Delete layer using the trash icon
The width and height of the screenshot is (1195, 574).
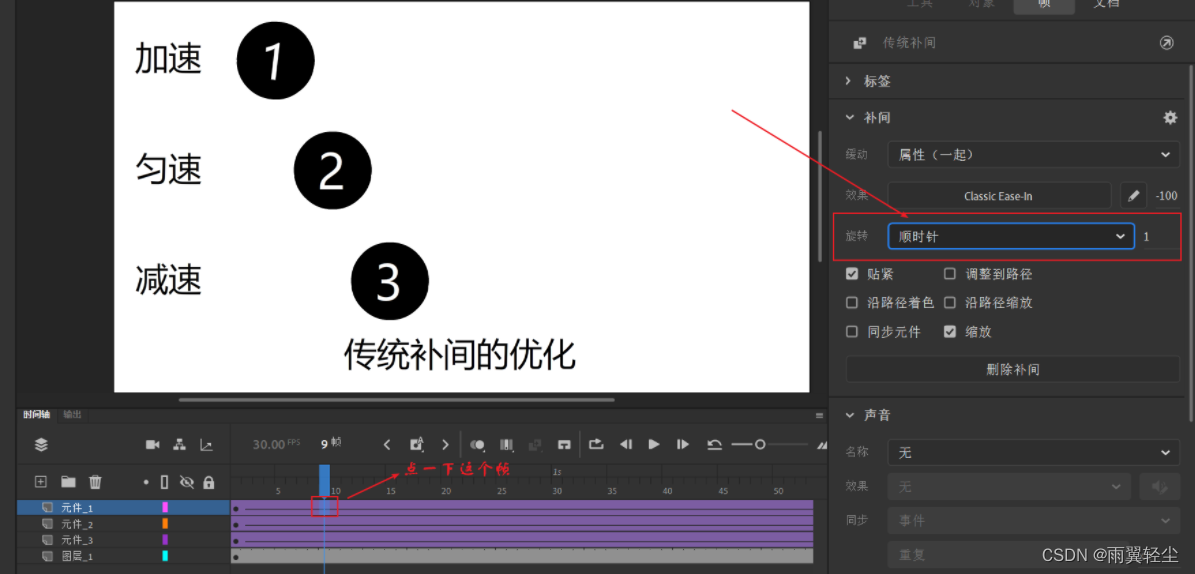pyautogui.click(x=95, y=482)
